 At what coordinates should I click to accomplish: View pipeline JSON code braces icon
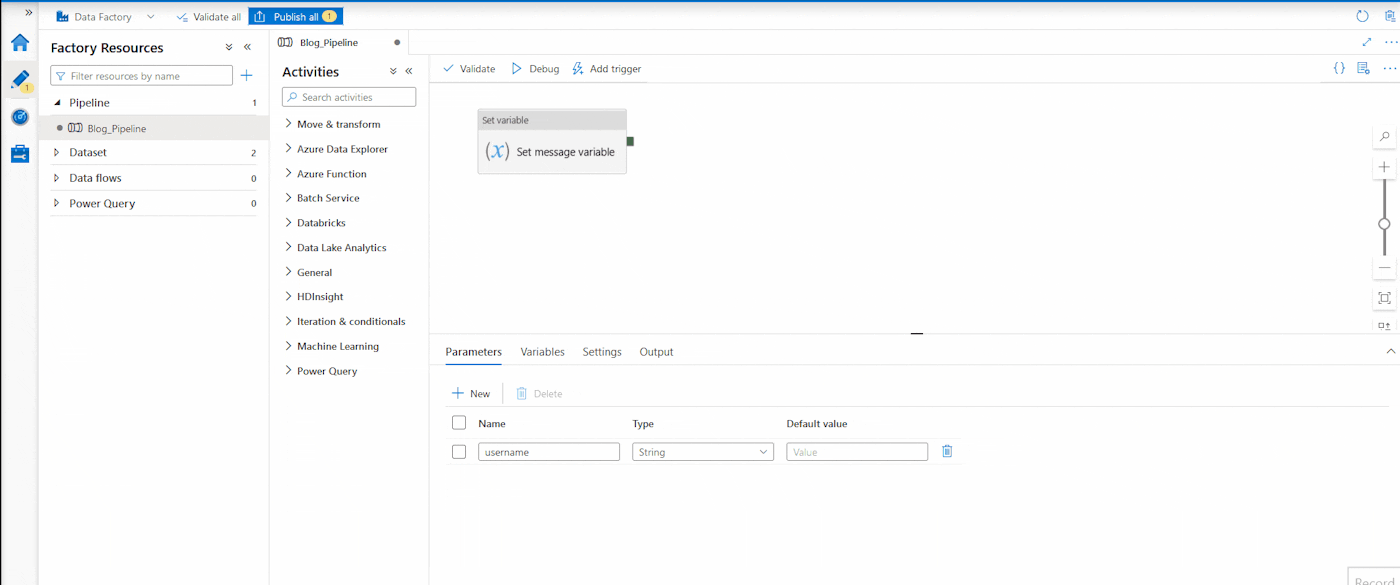(x=1339, y=68)
